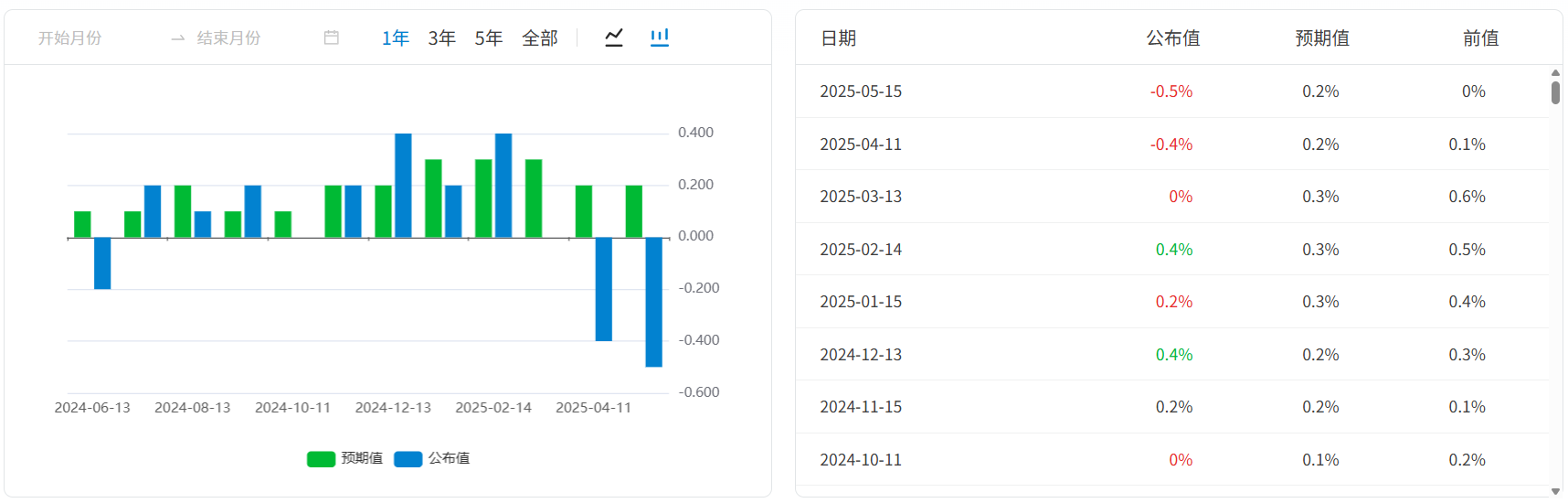The width and height of the screenshot is (1568, 503).
Task: Click the 前值 column header
Action: 1480,37
